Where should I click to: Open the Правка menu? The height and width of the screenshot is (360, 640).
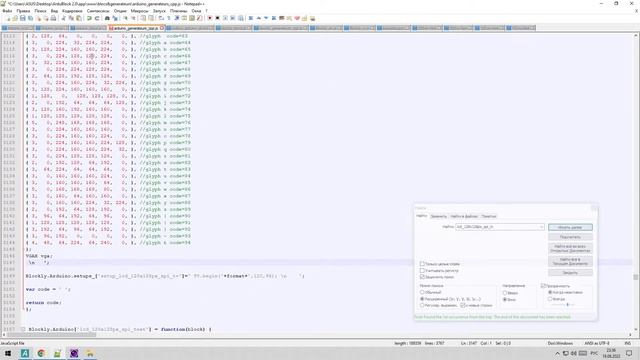click(23, 11)
